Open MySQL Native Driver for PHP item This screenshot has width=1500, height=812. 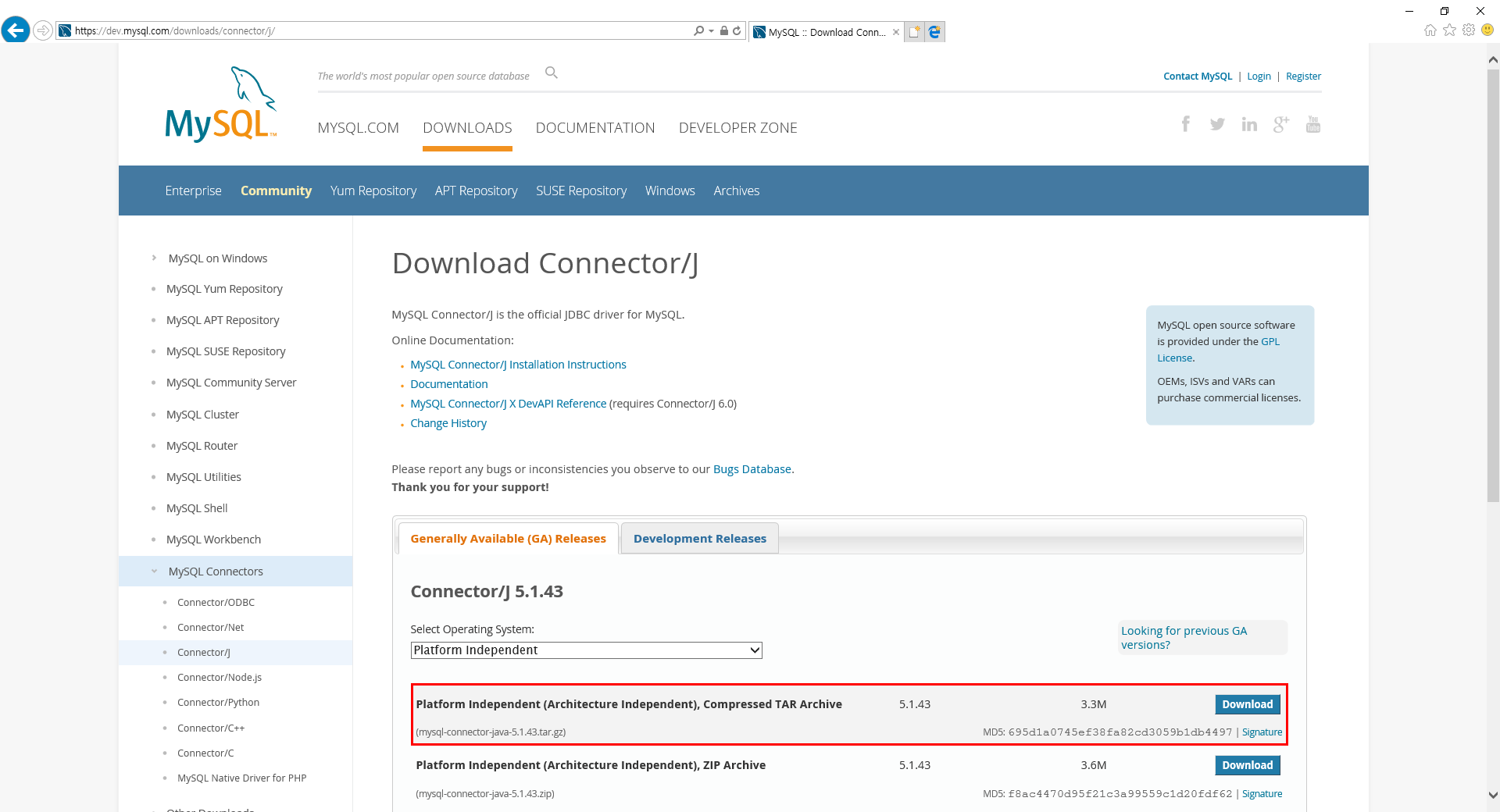[x=241, y=778]
